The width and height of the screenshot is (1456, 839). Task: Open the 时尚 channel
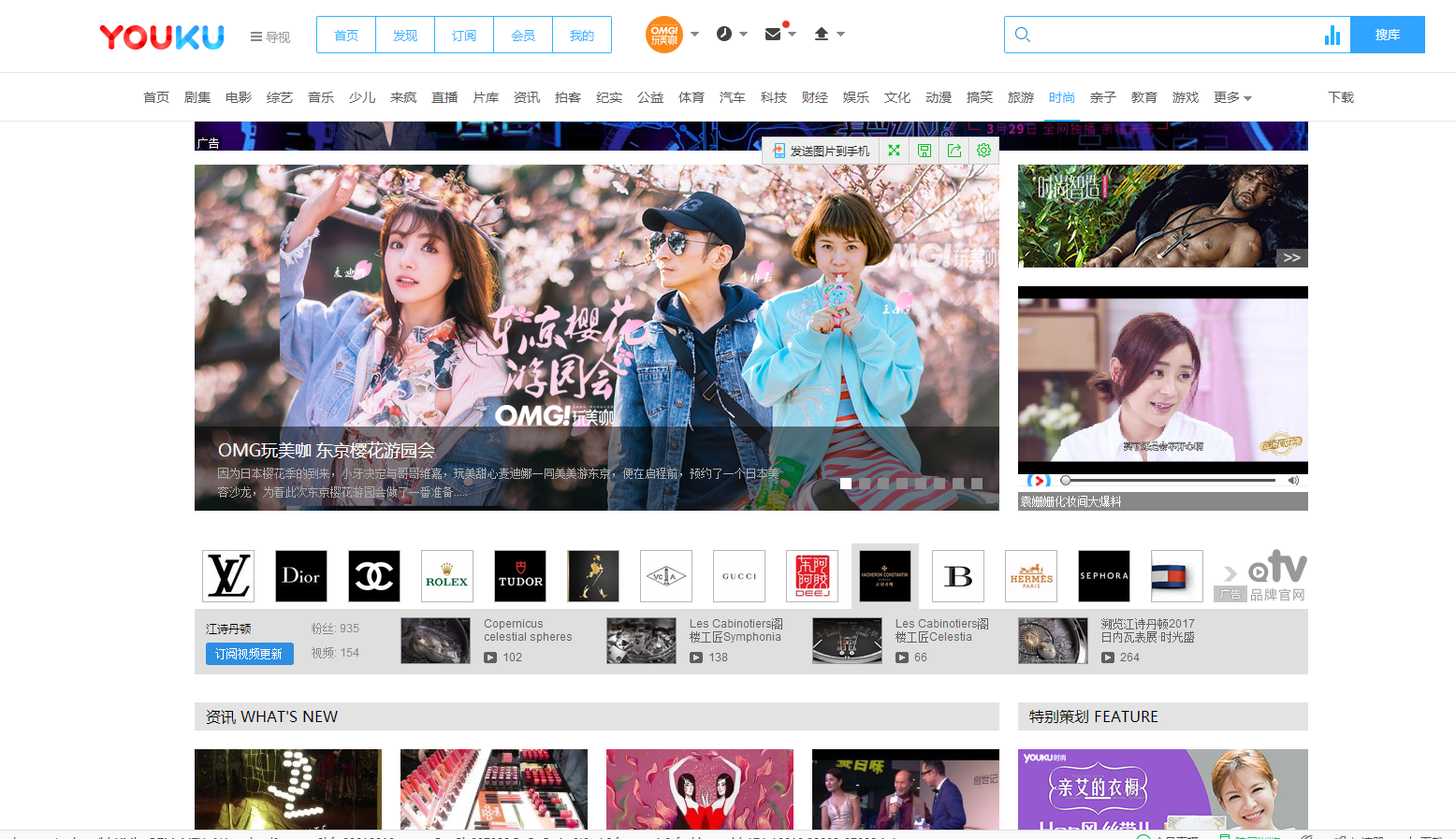point(1062,97)
